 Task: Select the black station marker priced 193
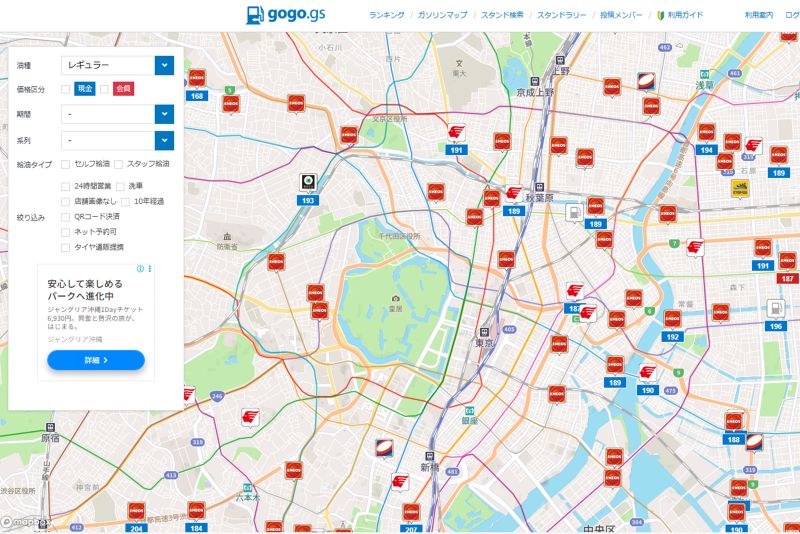pos(308,184)
